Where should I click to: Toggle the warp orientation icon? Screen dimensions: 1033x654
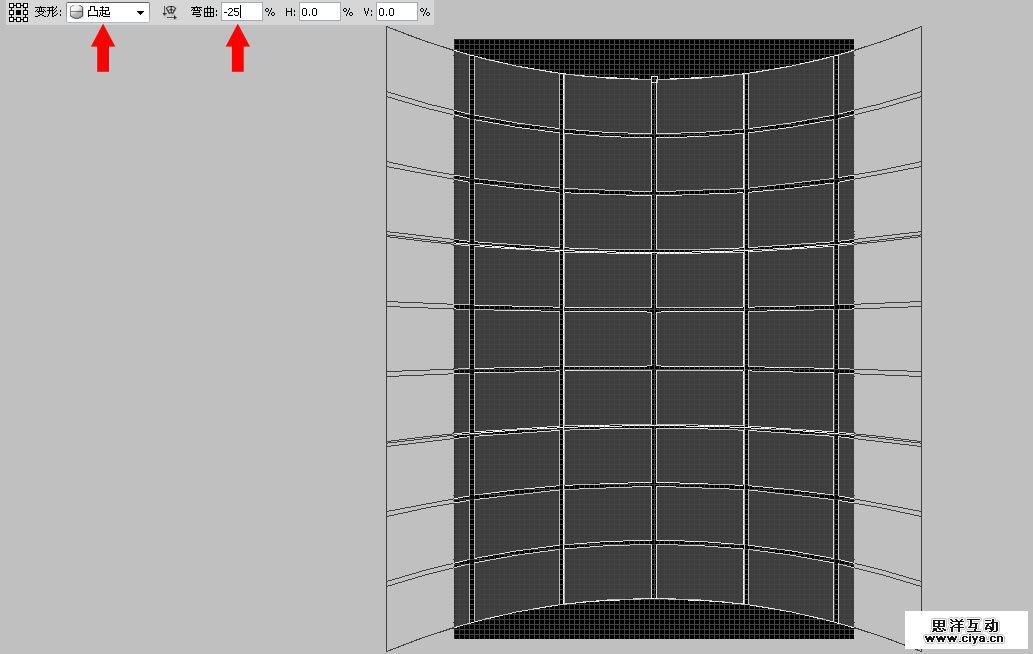[169, 12]
